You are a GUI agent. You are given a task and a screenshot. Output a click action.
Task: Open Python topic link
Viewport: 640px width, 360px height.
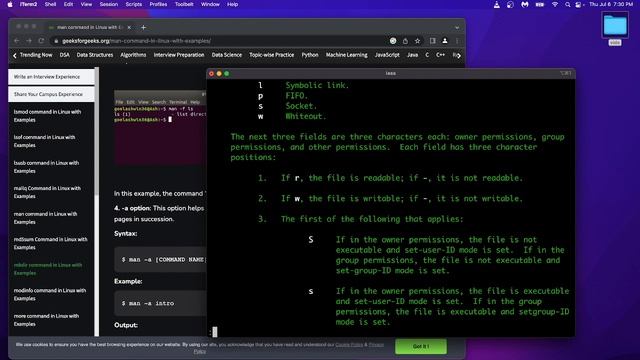(x=310, y=55)
